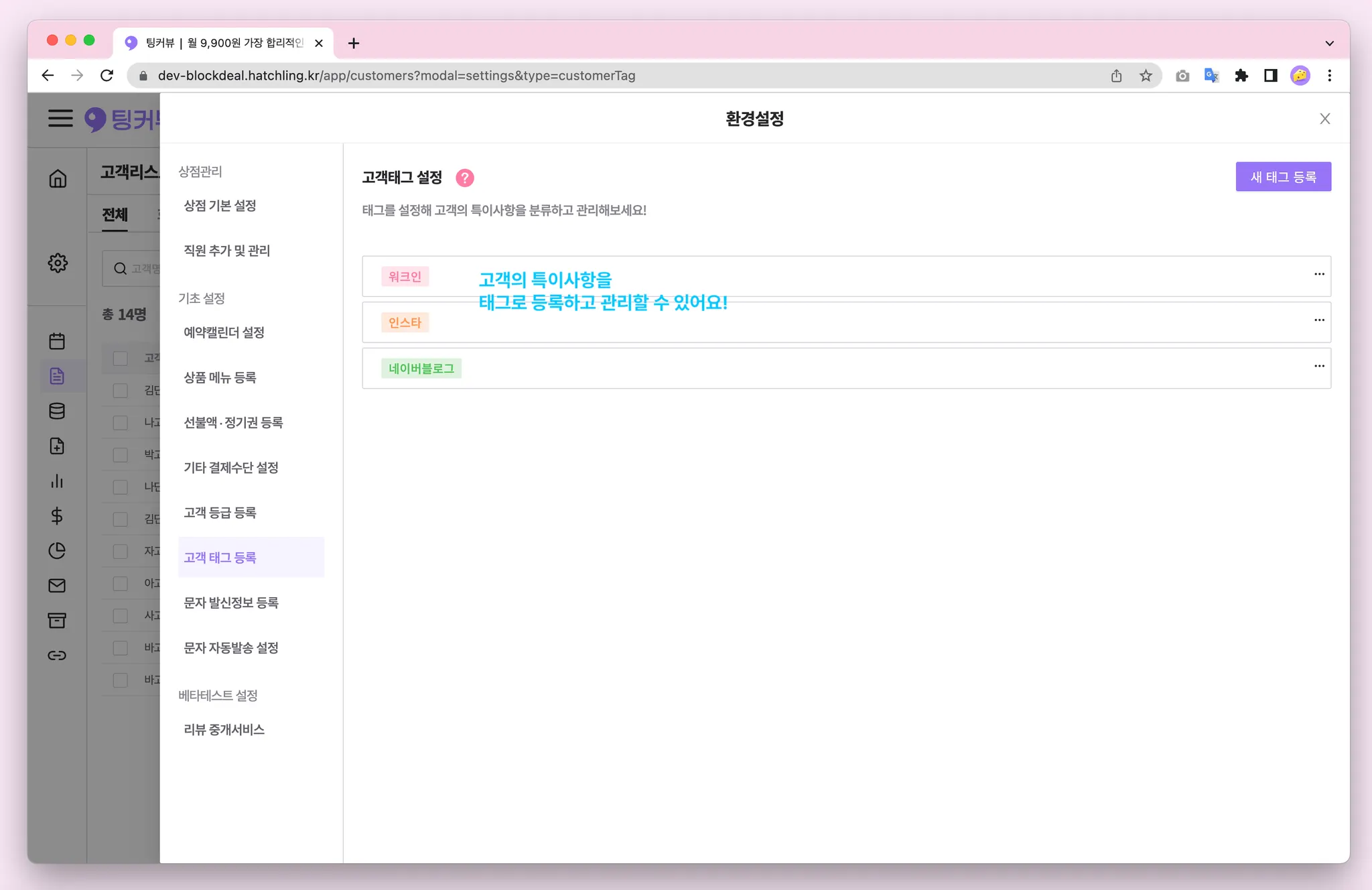Open more options for 인스타 tag

click(x=1318, y=320)
